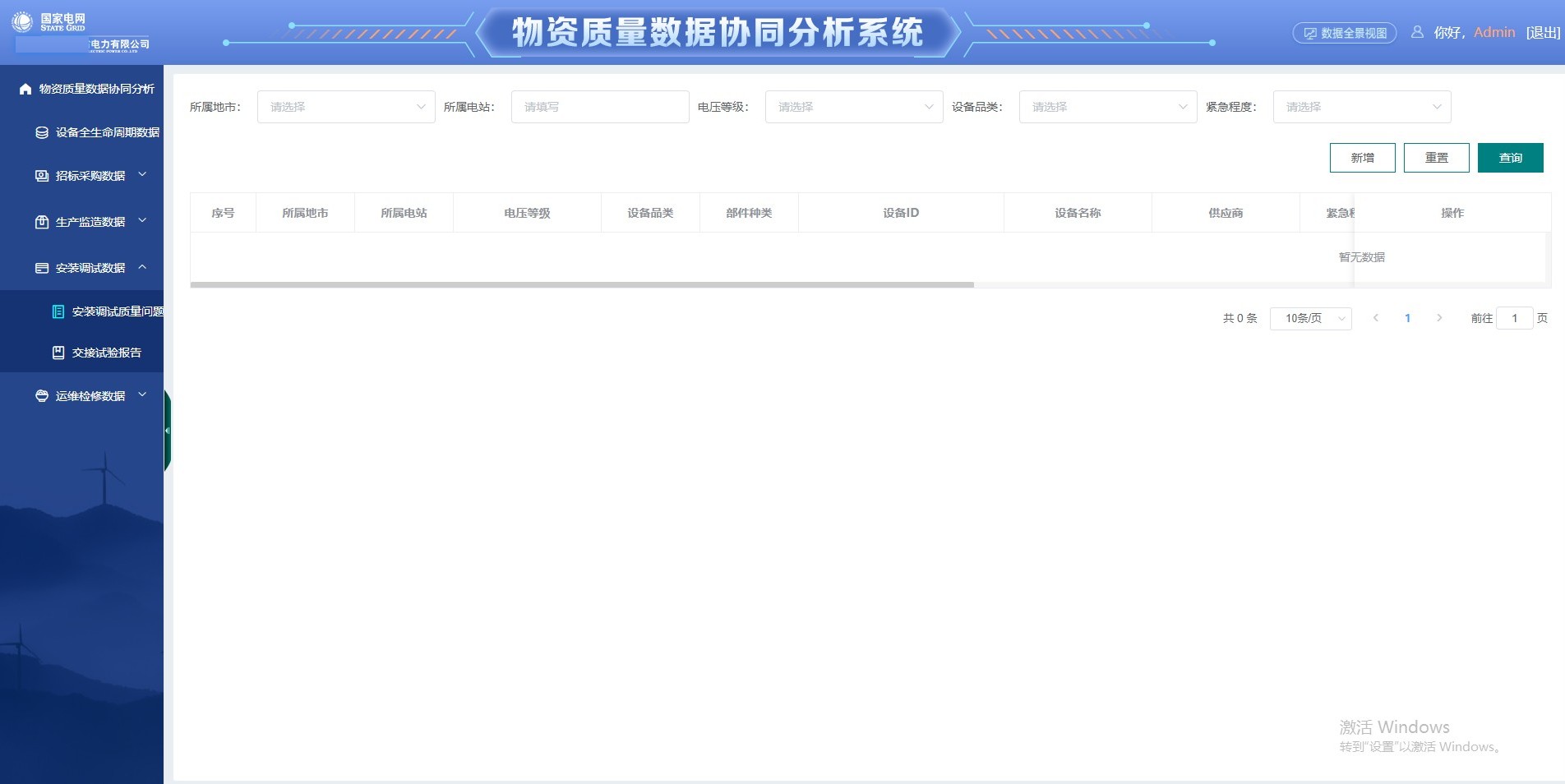Click the book icon of 交接试验报告

point(57,352)
